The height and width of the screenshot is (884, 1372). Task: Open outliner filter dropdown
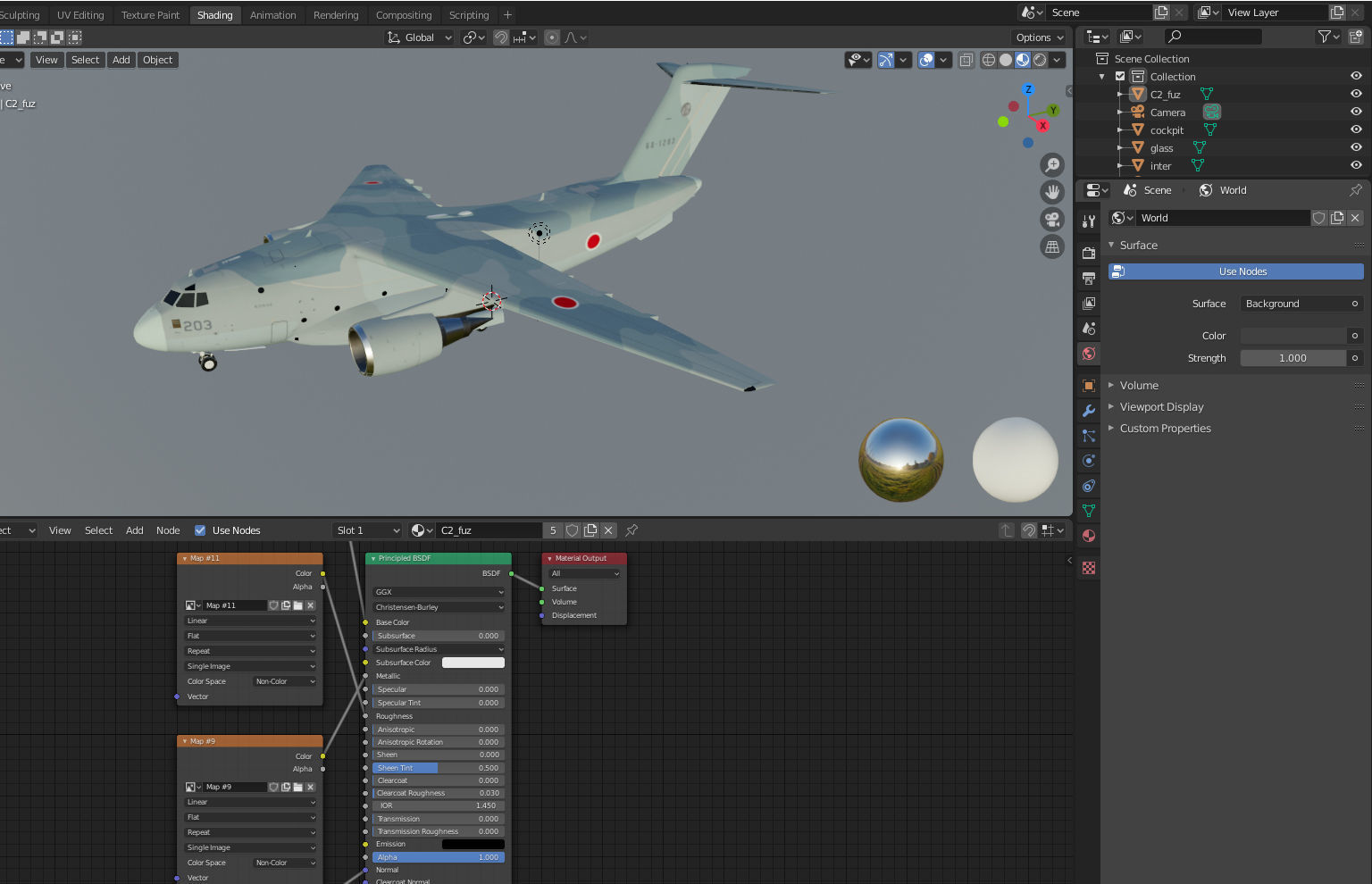coord(1327,37)
